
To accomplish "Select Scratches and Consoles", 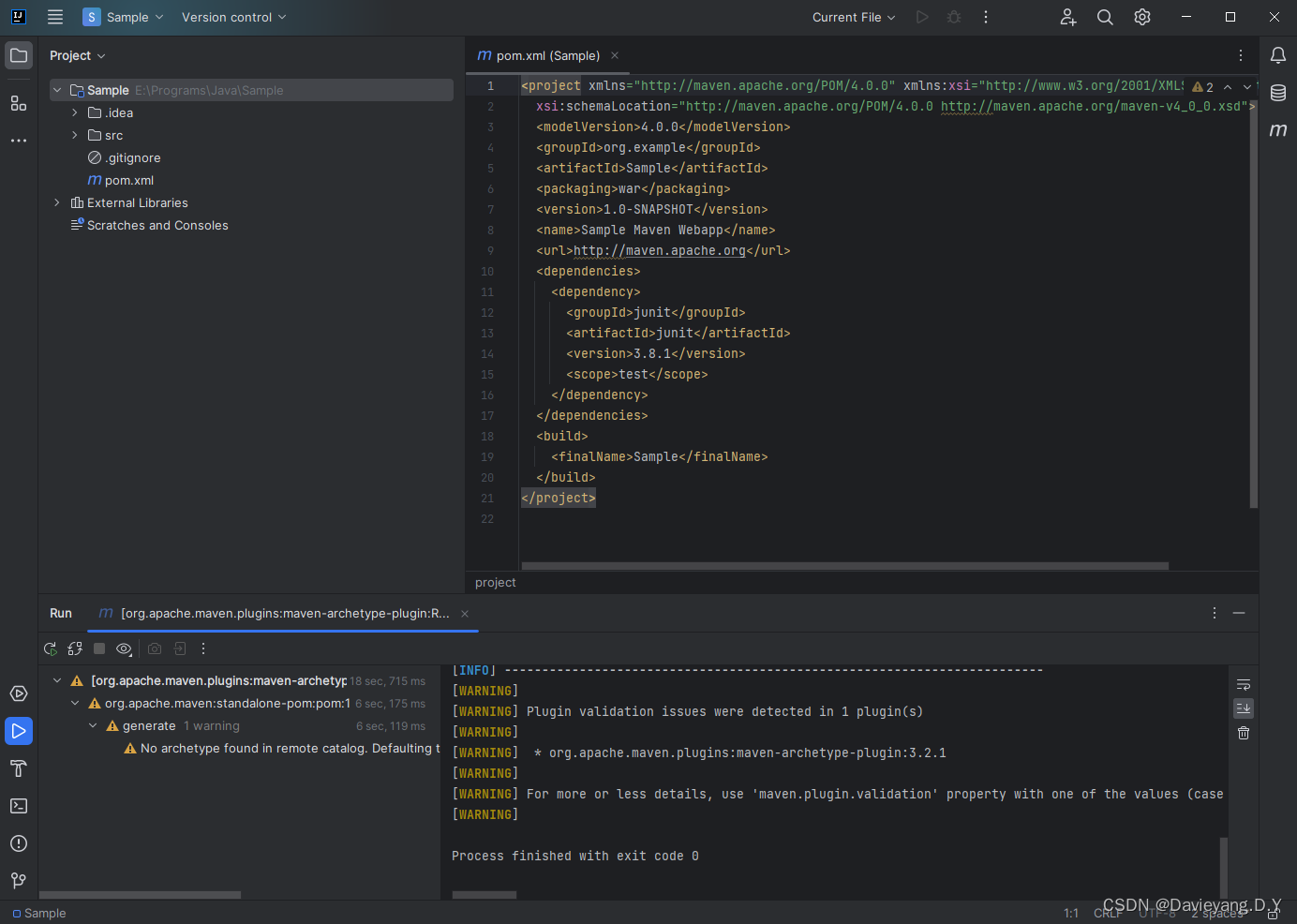I will [x=149, y=225].
